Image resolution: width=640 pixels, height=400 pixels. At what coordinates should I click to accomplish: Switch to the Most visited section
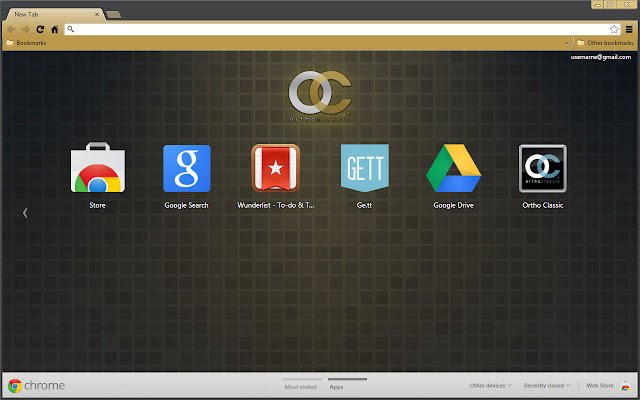[x=300, y=387]
